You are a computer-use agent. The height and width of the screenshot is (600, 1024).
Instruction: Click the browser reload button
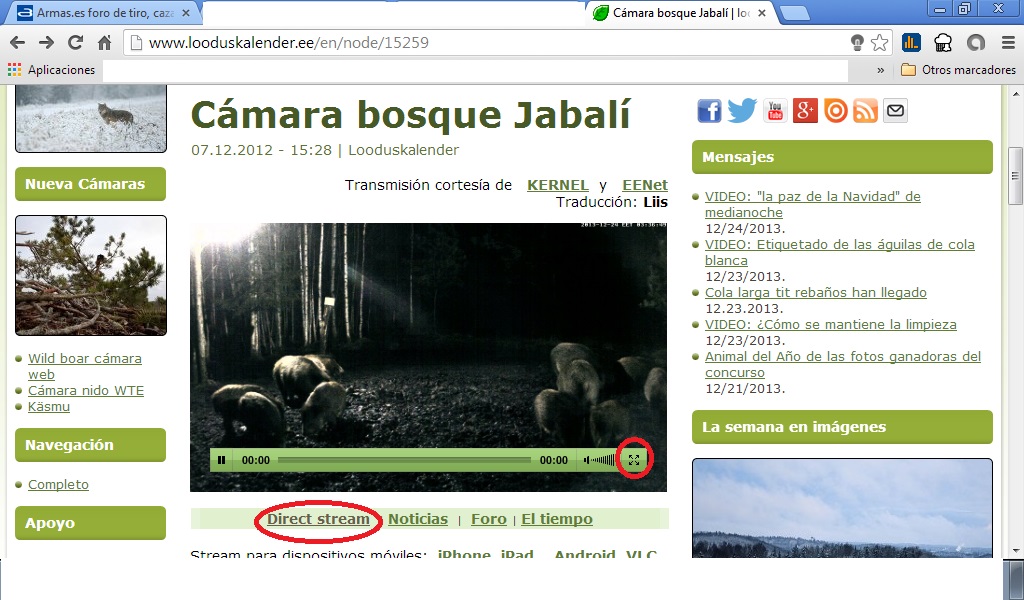point(75,43)
